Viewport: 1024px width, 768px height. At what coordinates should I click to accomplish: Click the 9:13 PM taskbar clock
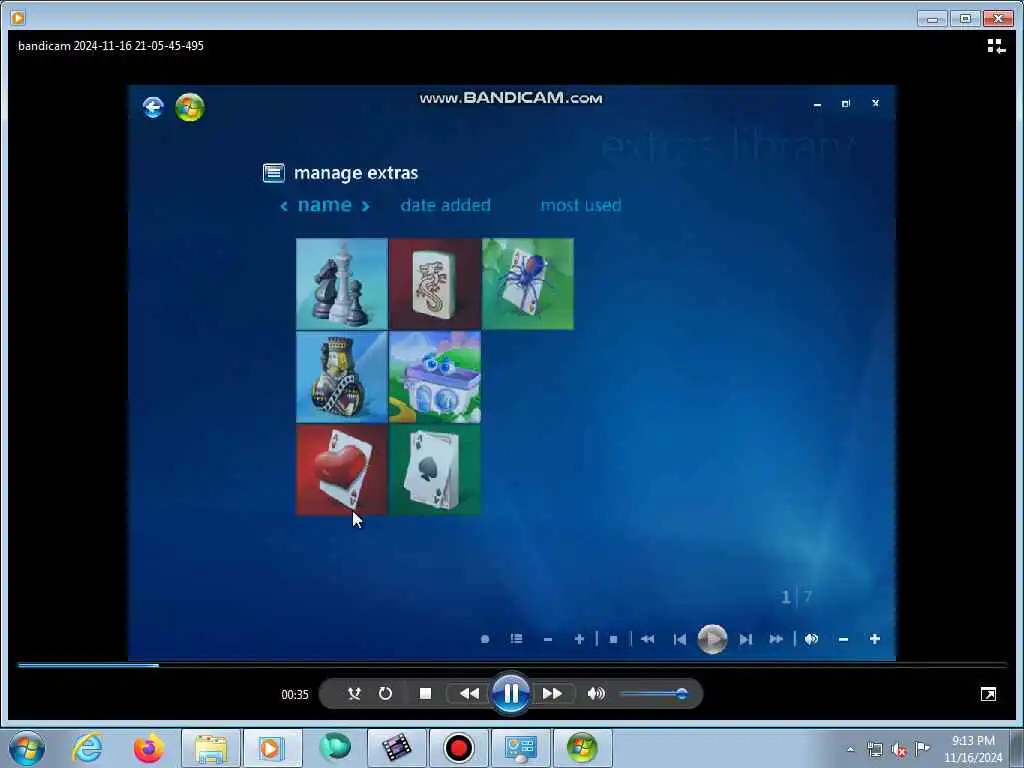click(x=973, y=741)
